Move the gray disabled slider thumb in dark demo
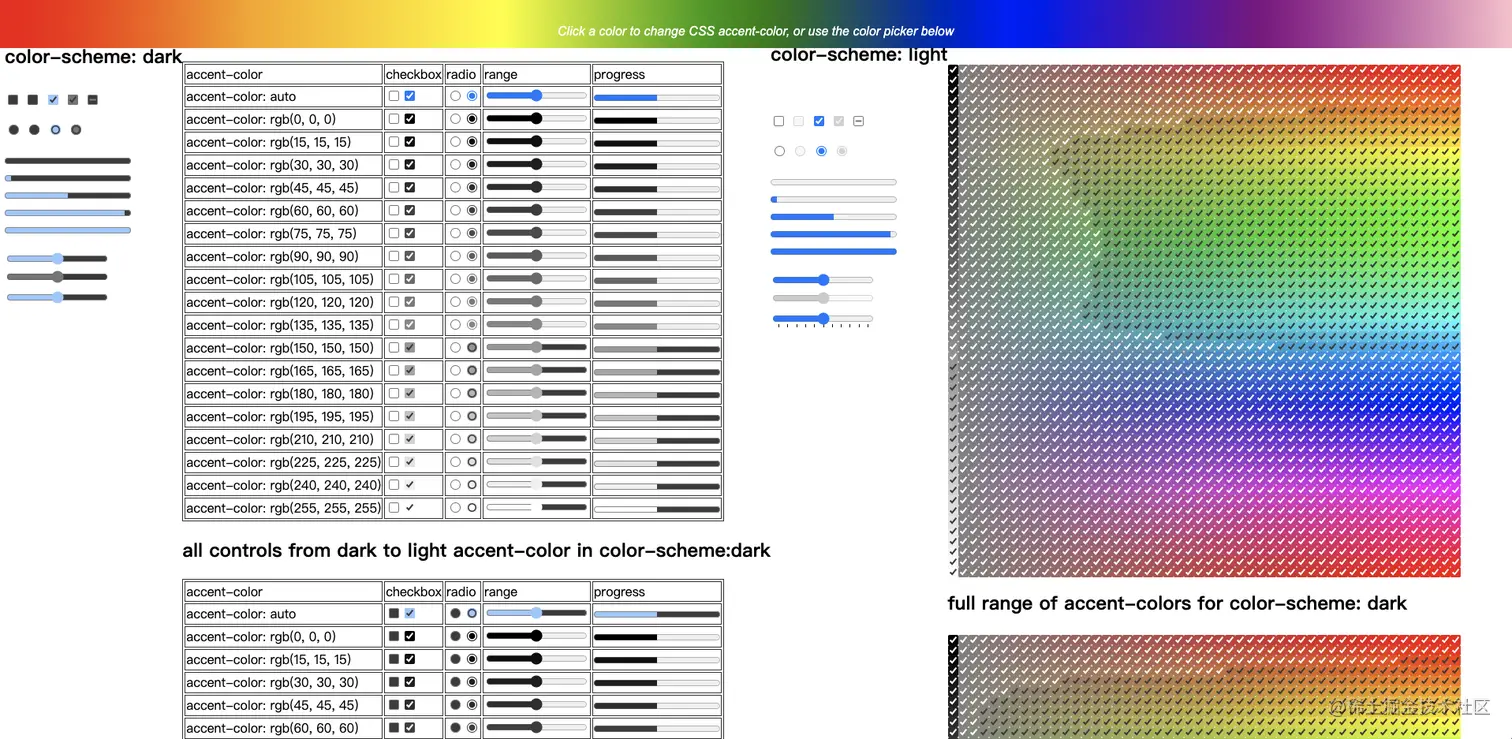The width and height of the screenshot is (1512, 739). tap(57, 277)
